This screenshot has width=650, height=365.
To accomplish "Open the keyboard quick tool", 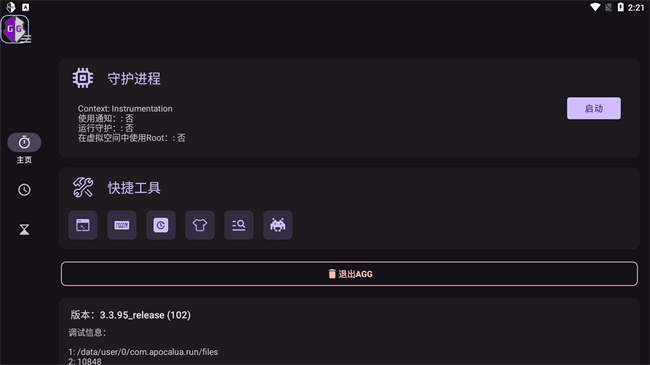I will [x=122, y=225].
